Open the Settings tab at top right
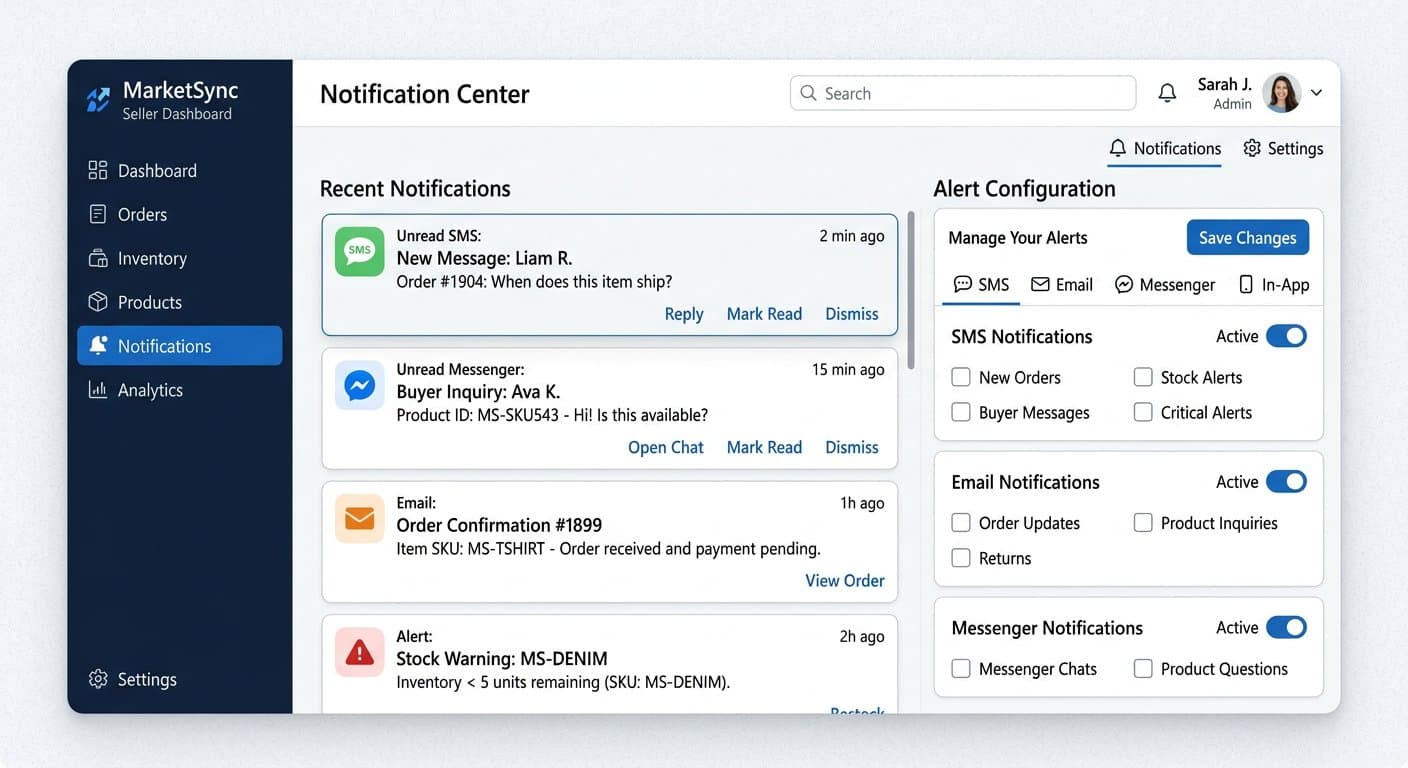This screenshot has width=1408, height=768. (x=1283, y=149)
